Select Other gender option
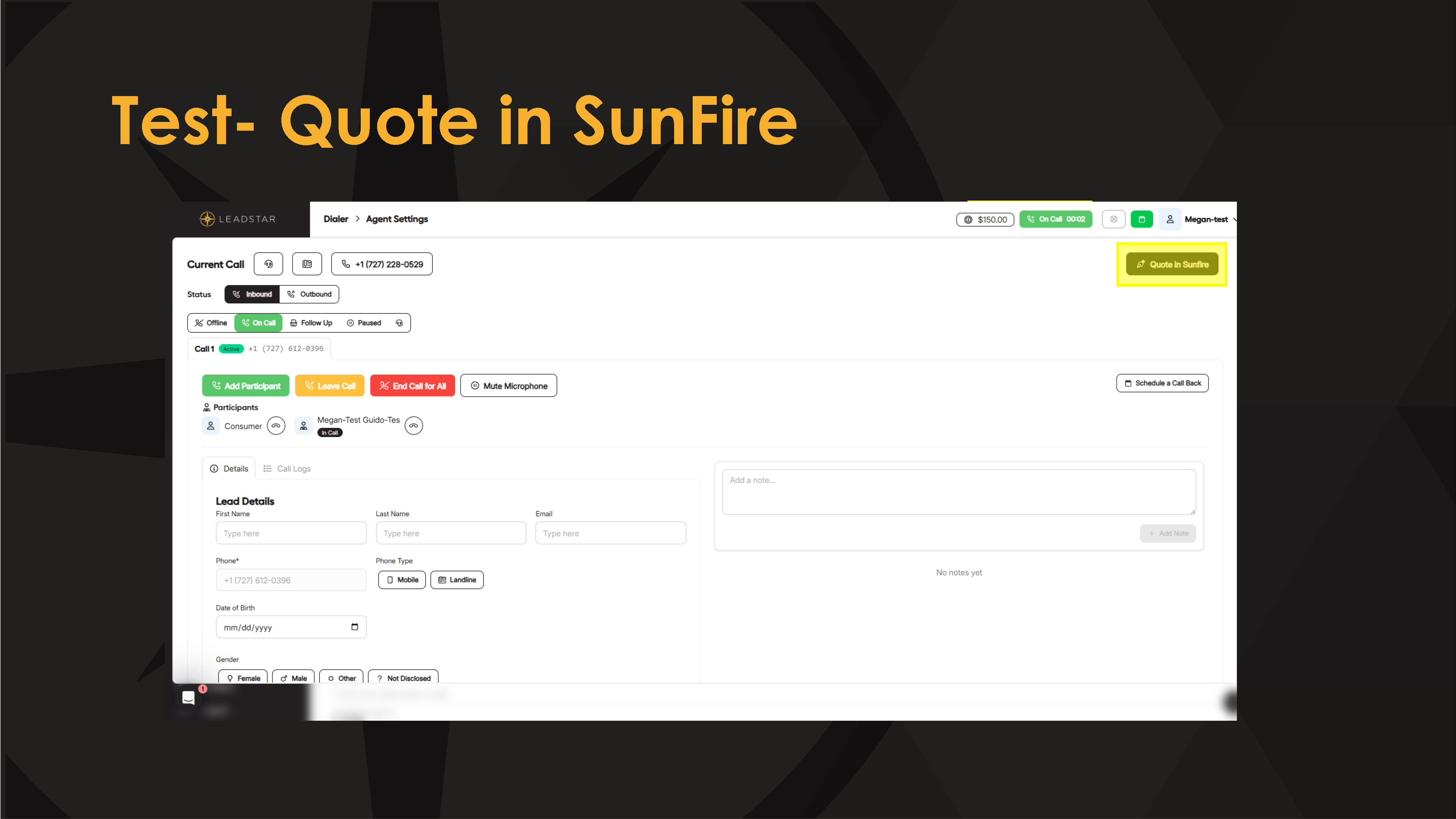Image resolution: width=1456 pixels, height=819 pixels. pyautogui.click(x=341, y=678)
